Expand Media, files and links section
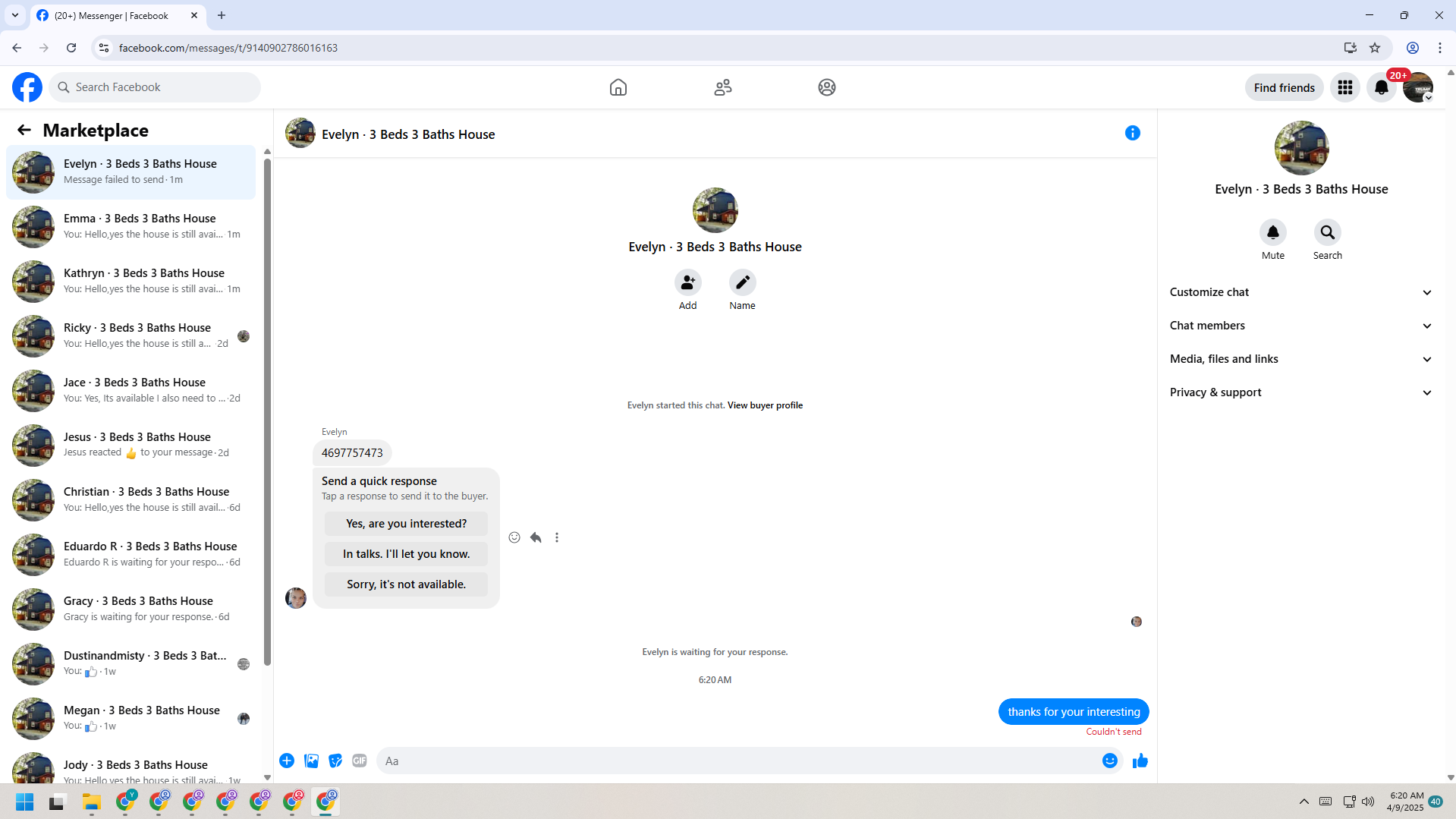 click(1301, 359)
